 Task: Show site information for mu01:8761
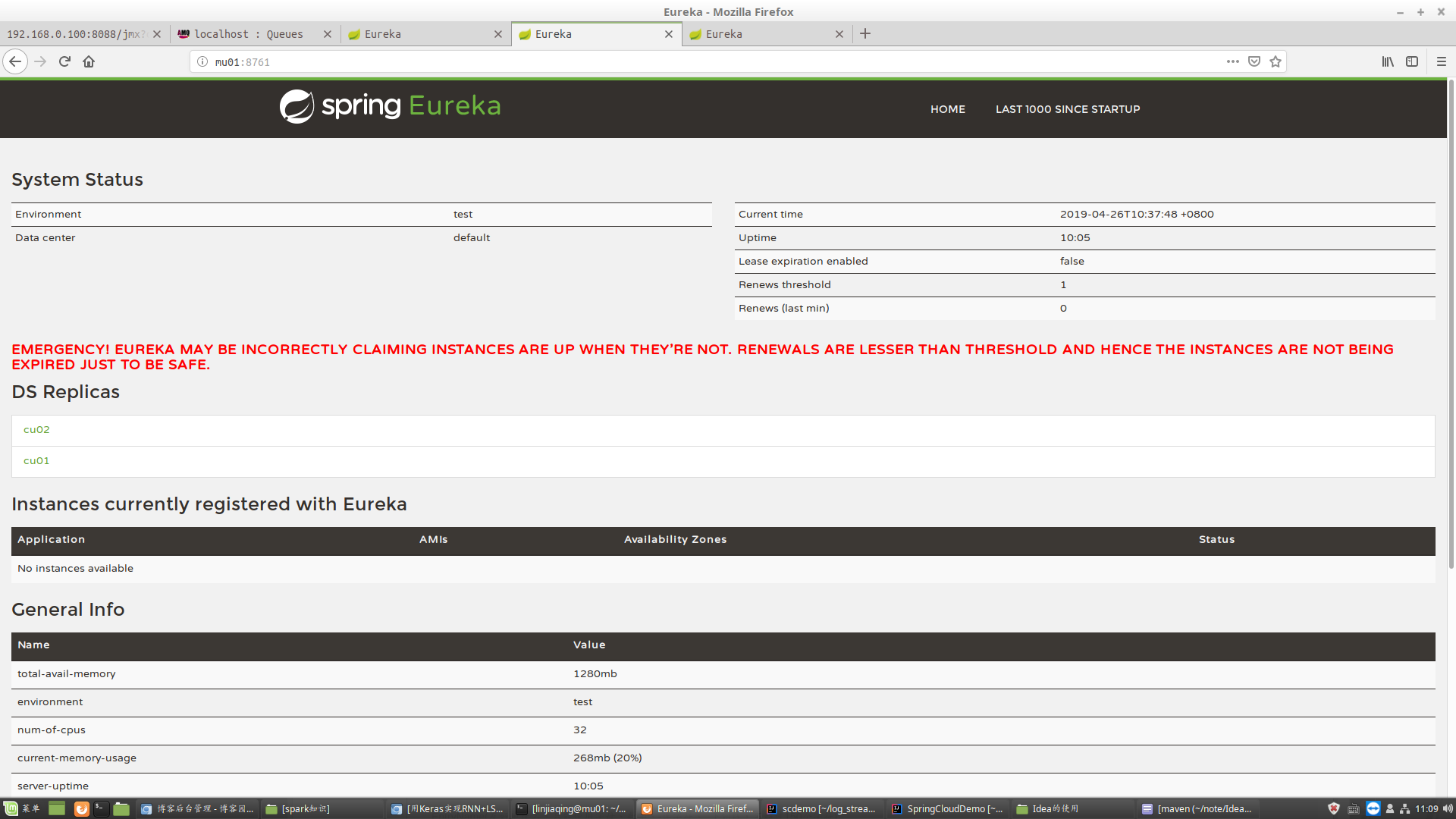coord(202,61)
